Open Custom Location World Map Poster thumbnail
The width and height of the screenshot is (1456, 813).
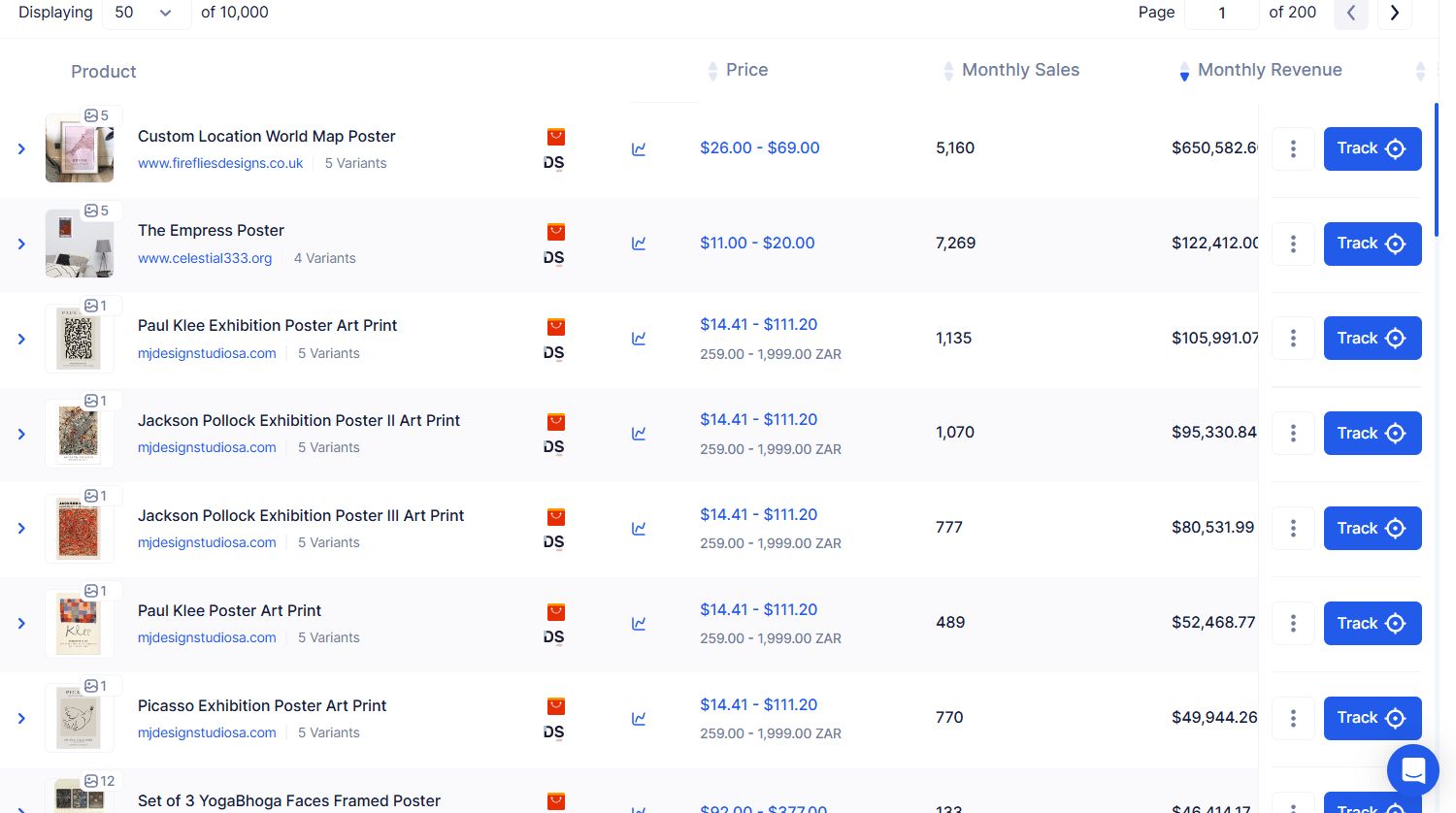click(80, 148)
